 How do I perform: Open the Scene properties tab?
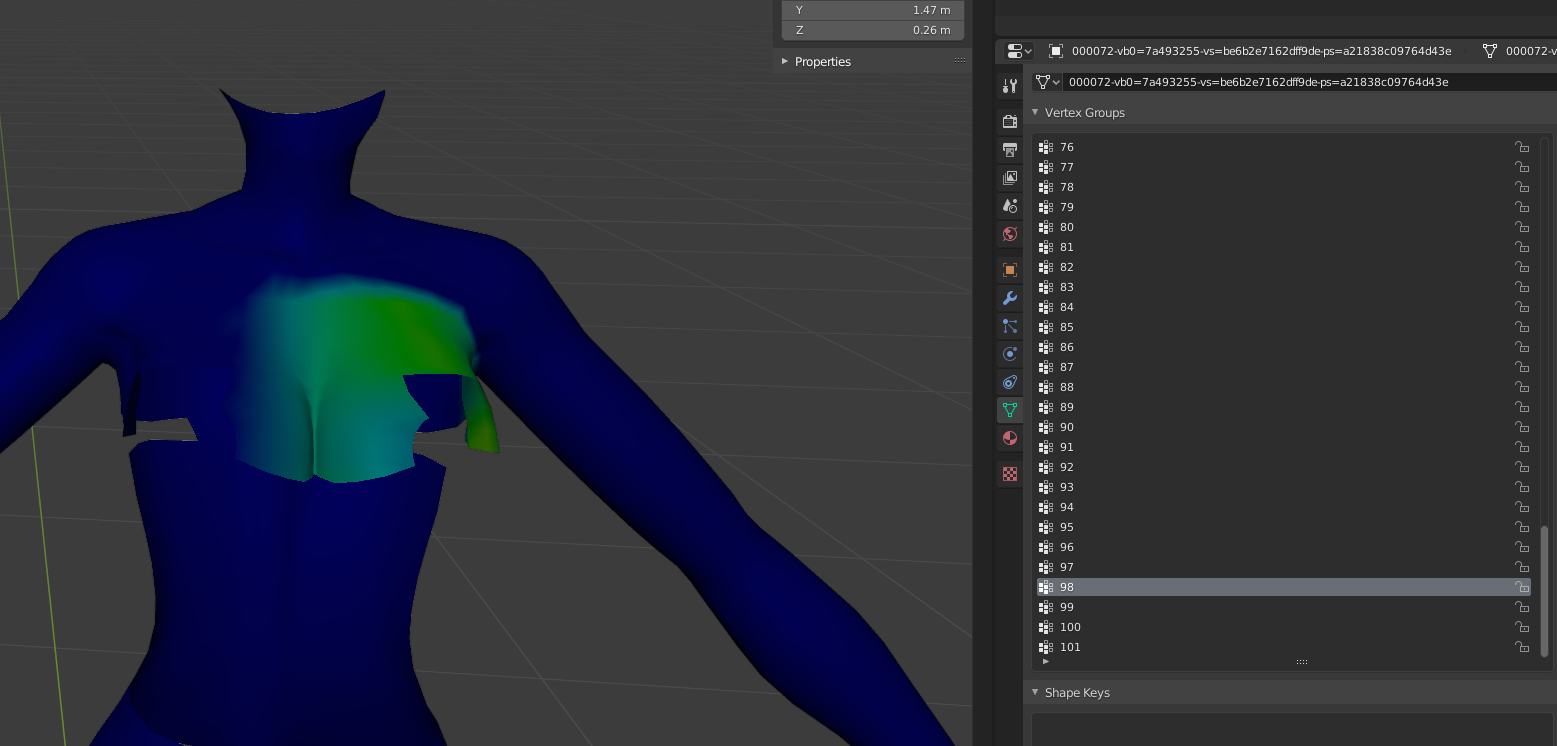pyautogui.click(x=1010, y=206)
